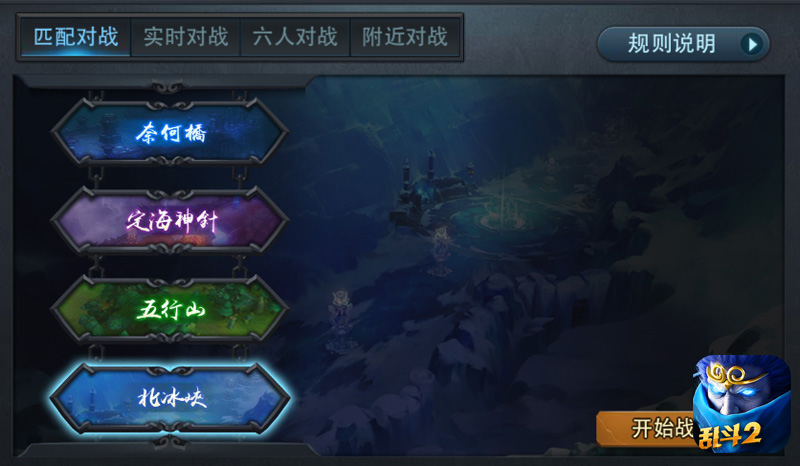Choose the 奈何桥 map banner

coord(170,133)
